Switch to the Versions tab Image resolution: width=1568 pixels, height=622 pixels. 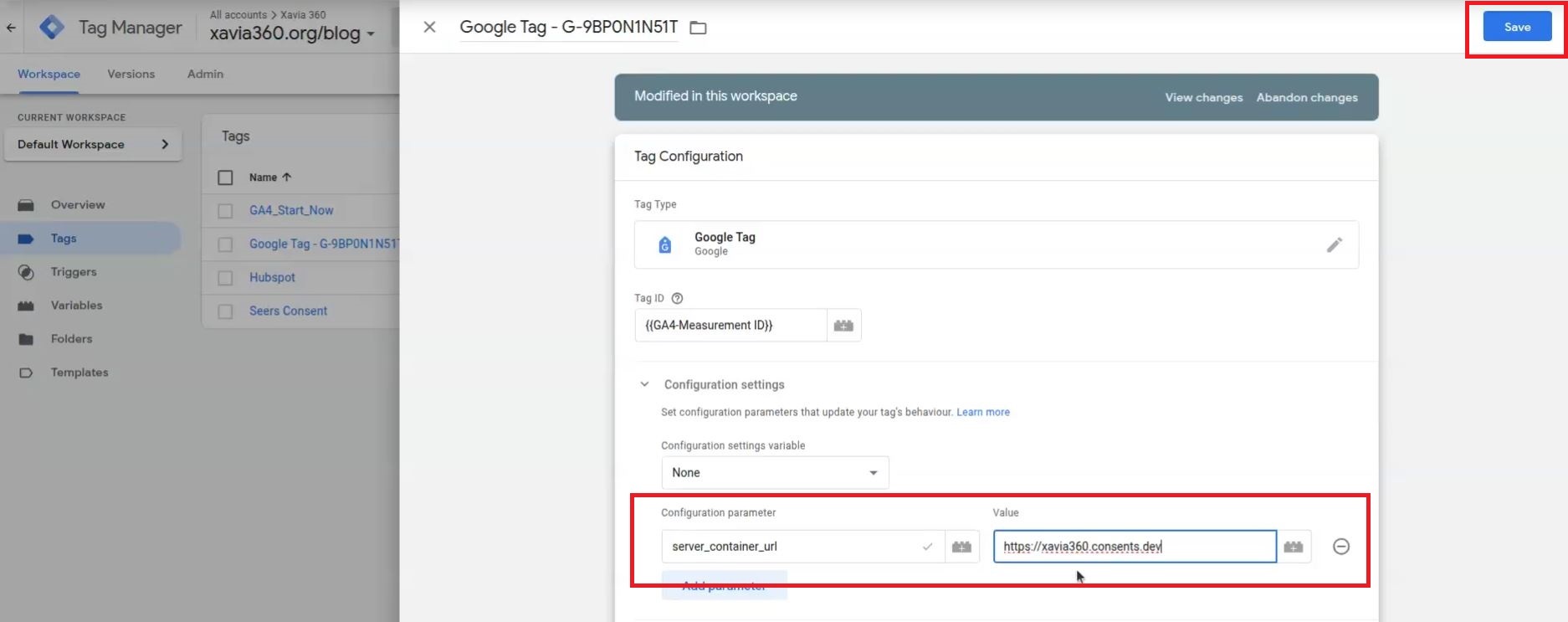[131, 74]
